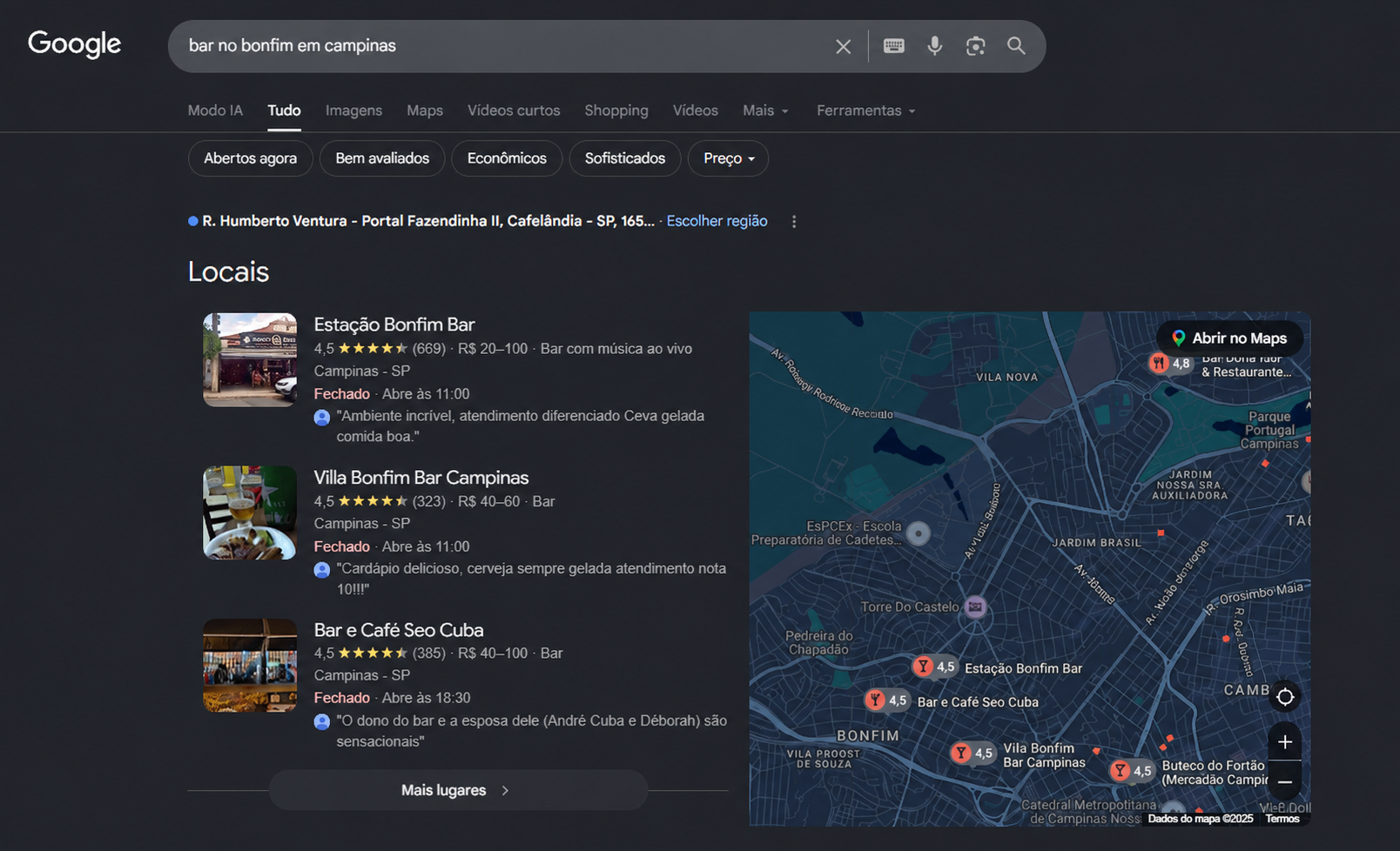Click the 'Ambiente incrível' review snippet
Viewport: 1400px width, 851px height.
521,426
